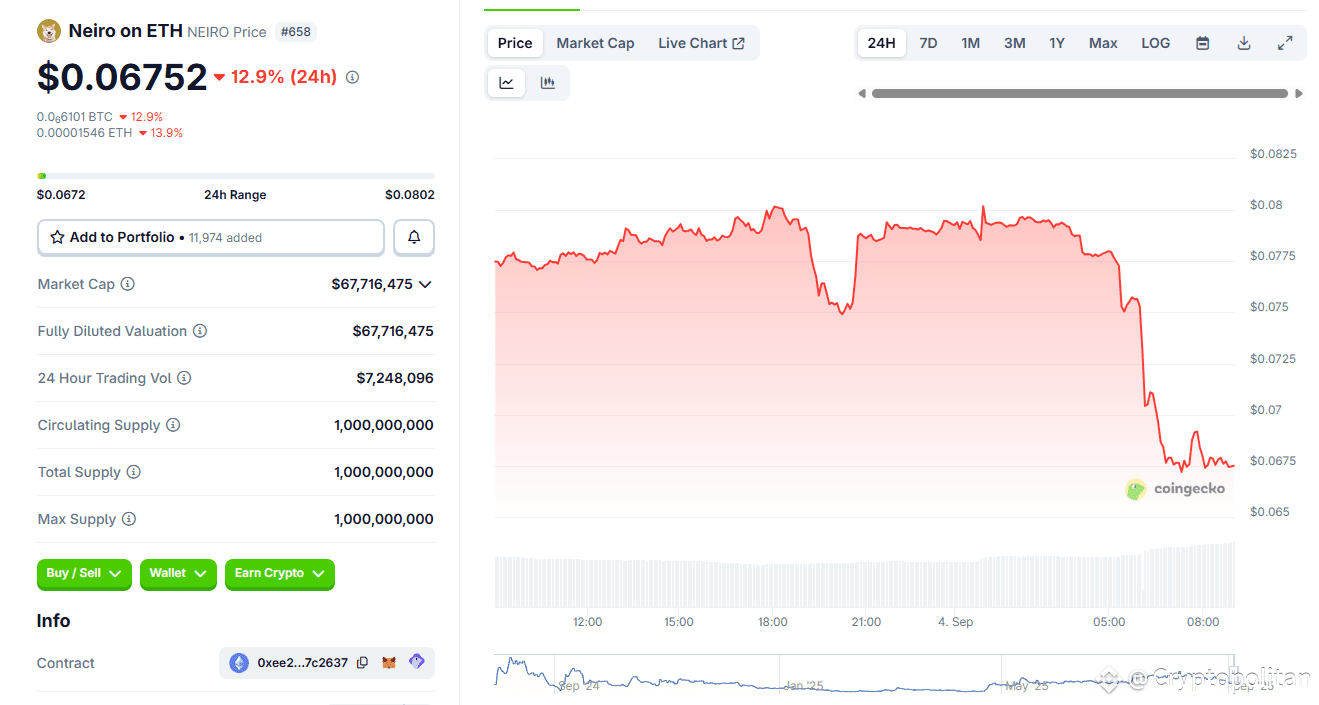The width and height of the screenshot is (1319, 705).
Task: Expand the Market Cap breakdown chevron
Action: 426,284
